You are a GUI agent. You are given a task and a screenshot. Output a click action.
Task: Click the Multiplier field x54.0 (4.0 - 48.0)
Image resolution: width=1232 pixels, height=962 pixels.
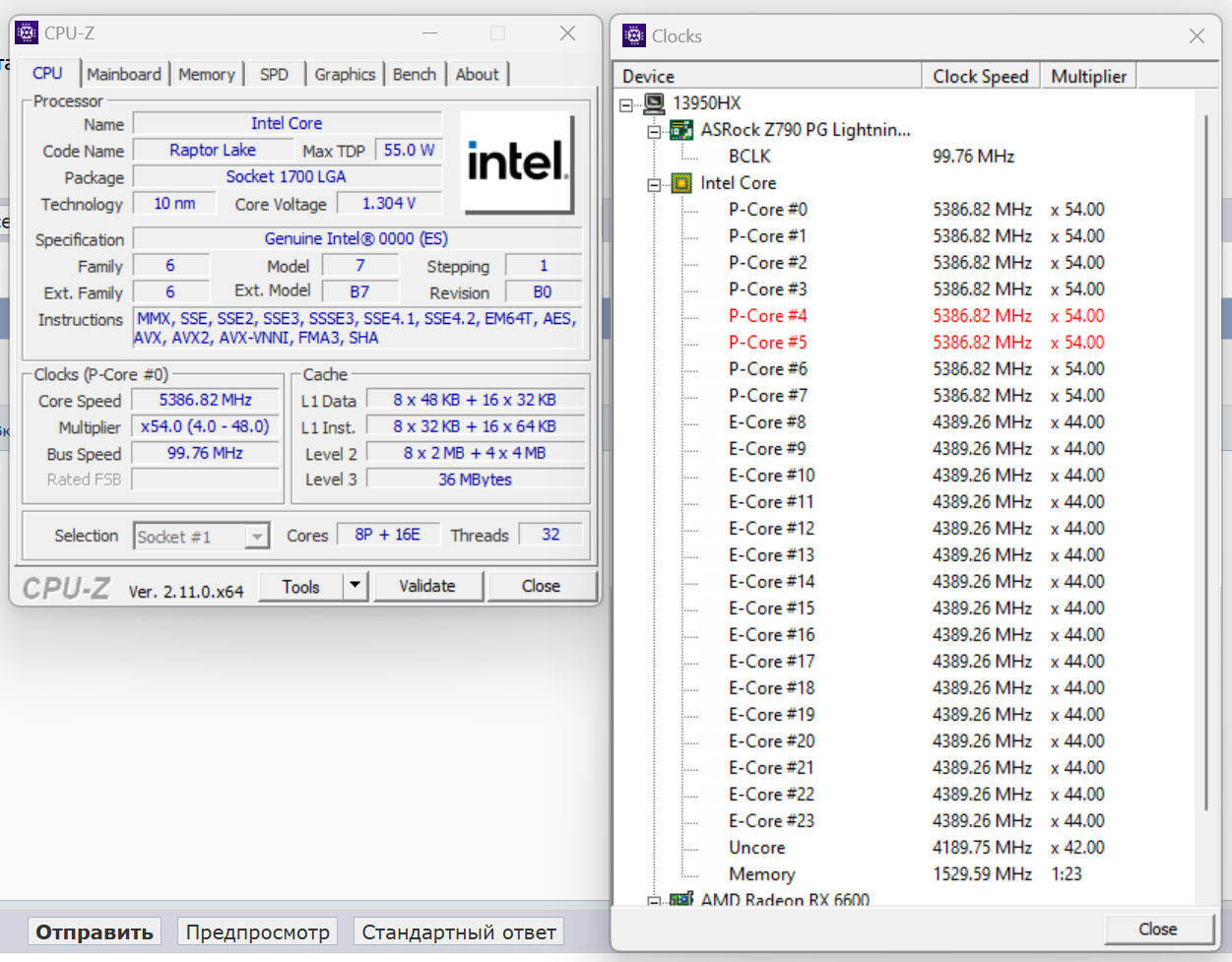(205, 427)
